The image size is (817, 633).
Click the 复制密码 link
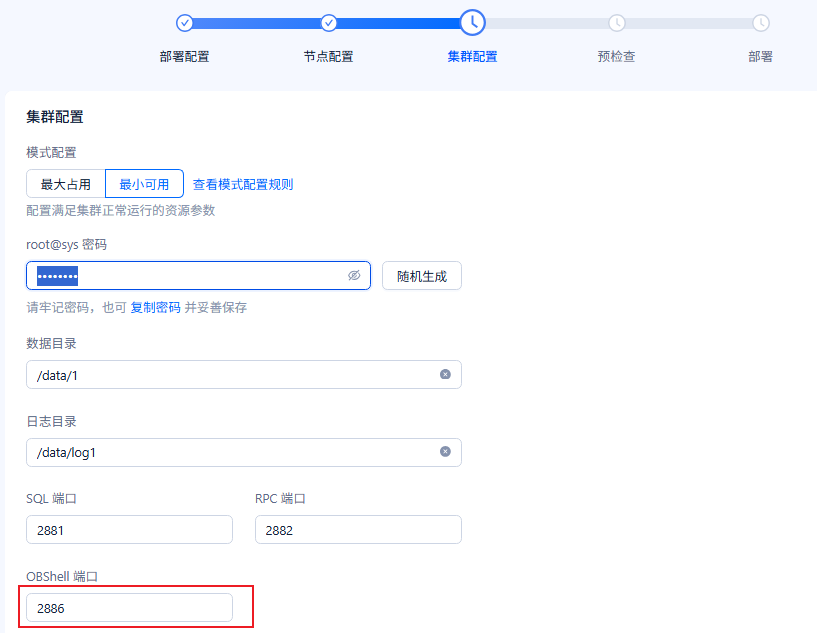click(x=155, y=307)
